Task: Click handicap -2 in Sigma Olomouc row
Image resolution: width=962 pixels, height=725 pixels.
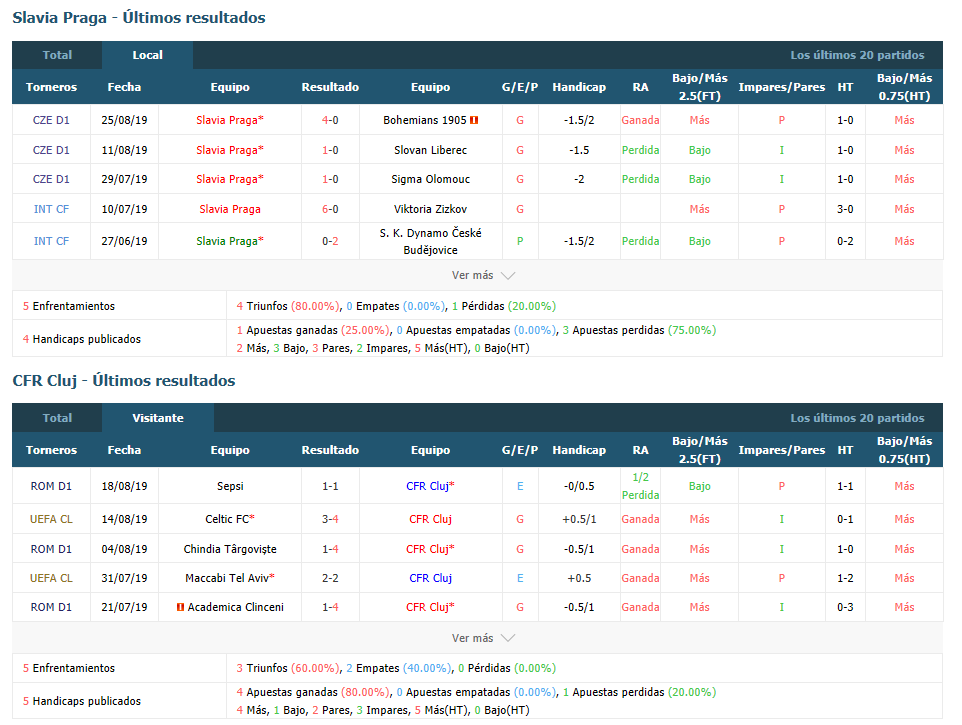Action: [x=579, y=180]
